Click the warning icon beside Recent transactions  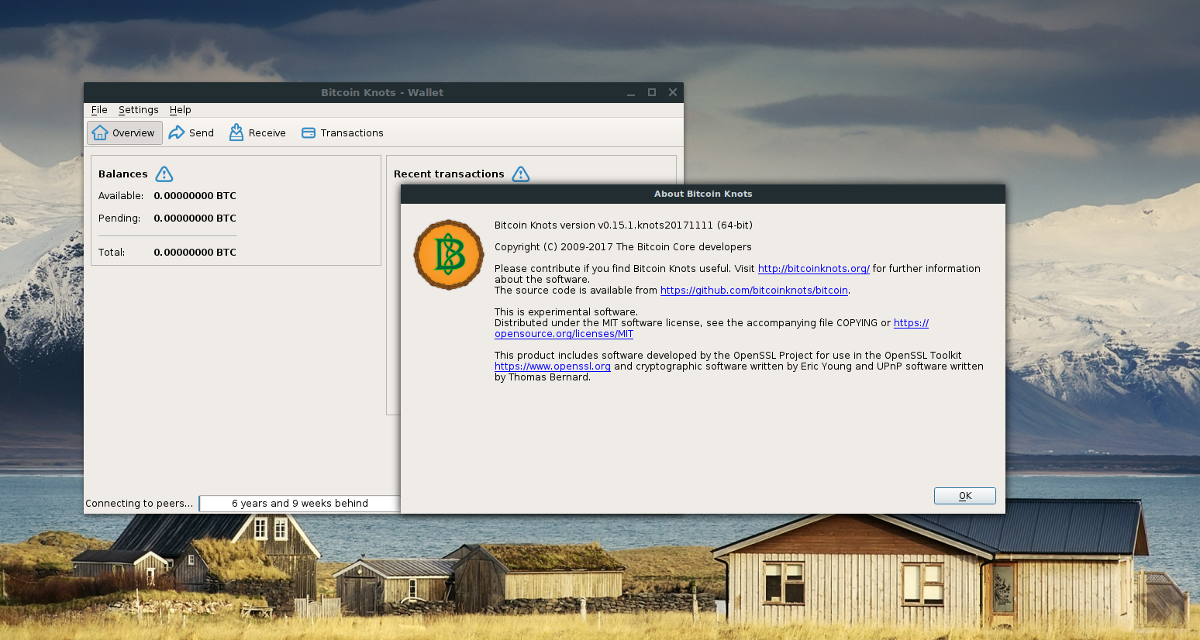tap(521, 174)
